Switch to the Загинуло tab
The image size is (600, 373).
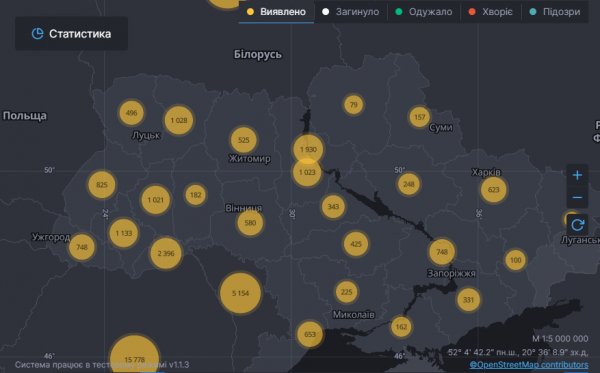pyautogui.click(x=351, y=12)
